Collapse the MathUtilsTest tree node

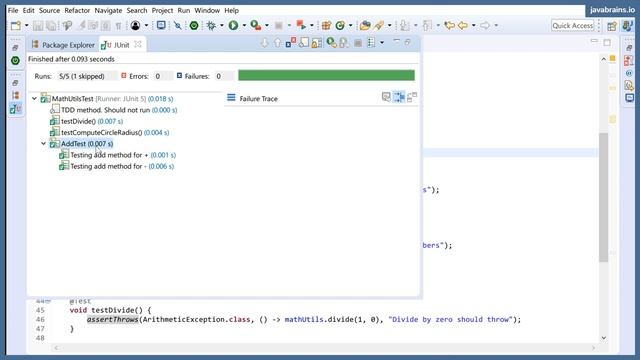click(34, 99)
